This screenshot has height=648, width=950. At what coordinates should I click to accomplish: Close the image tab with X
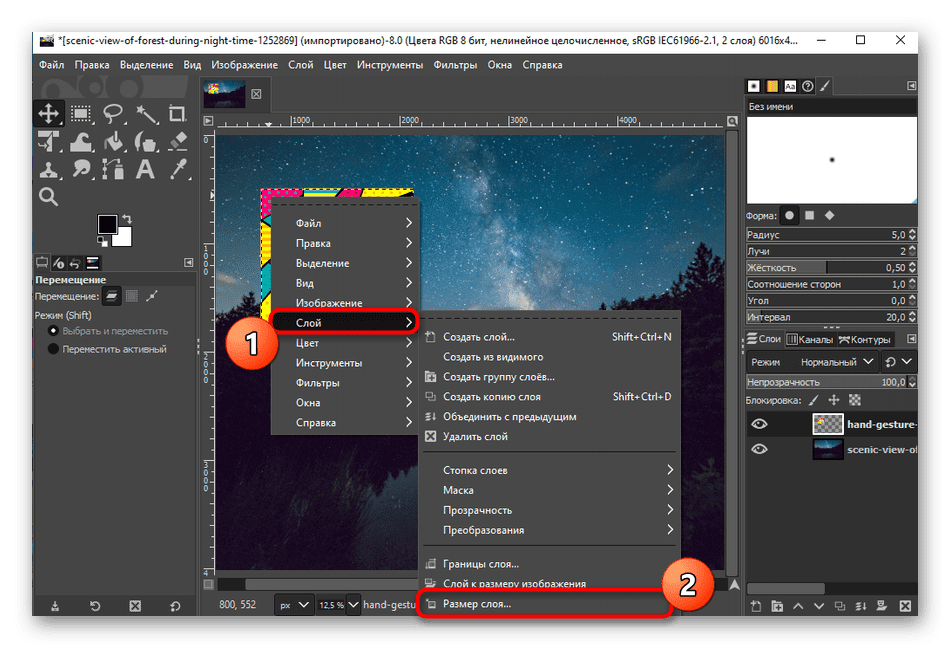tap(256, 94)
